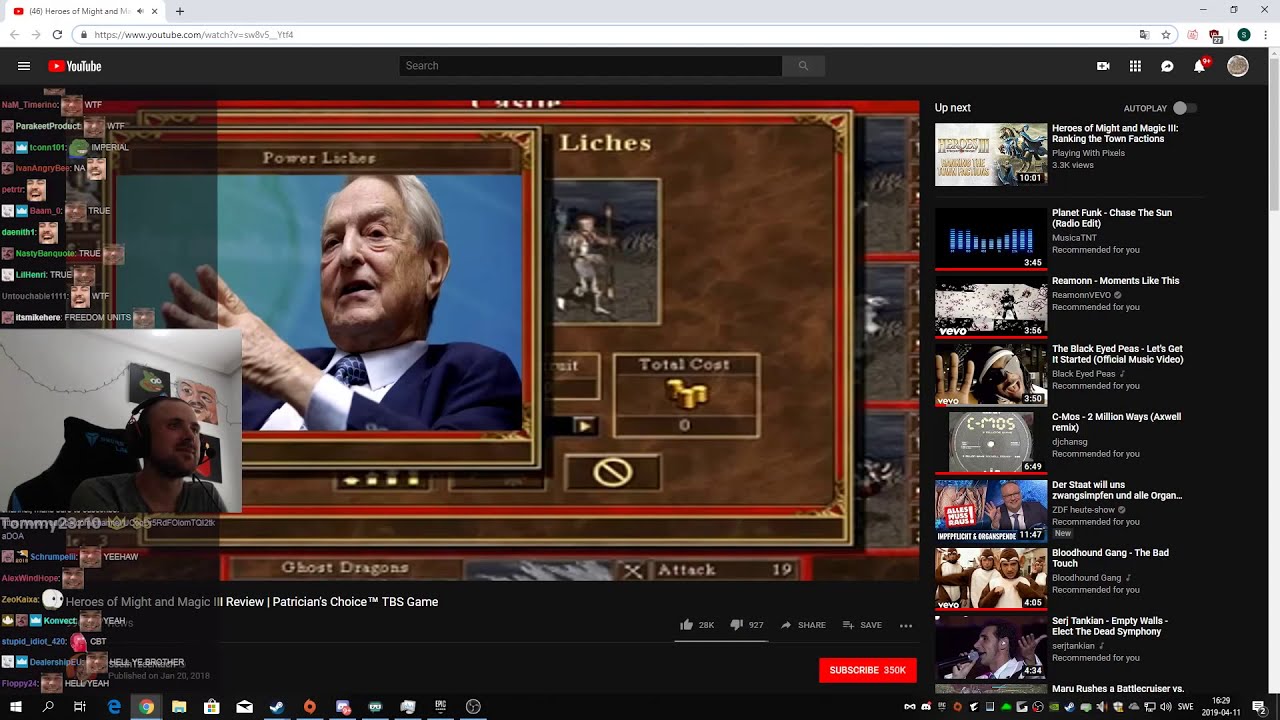
Task: Reload the current page
Action: pyautogui.click(x=57, y=35)
